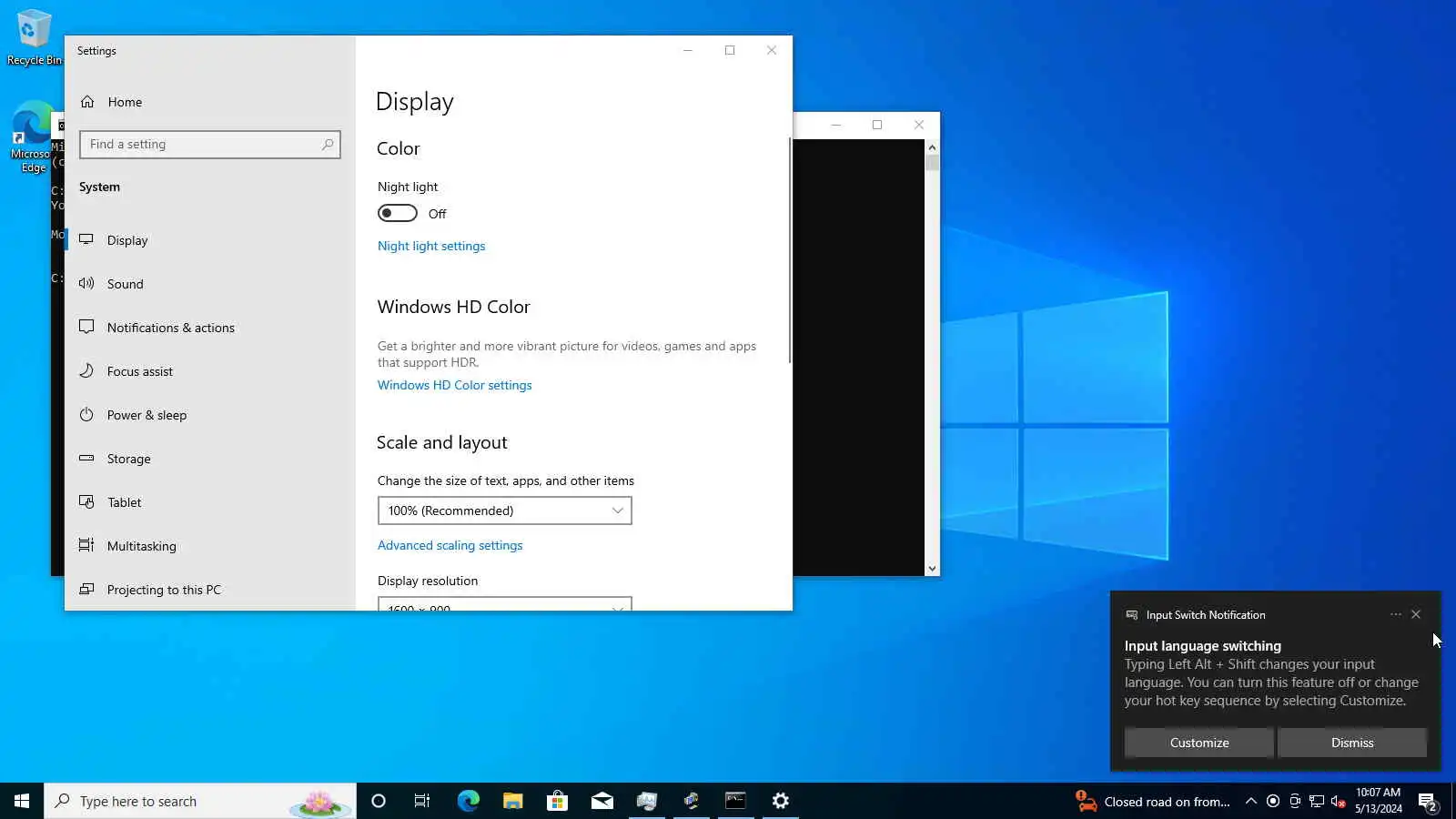Open the Windows Start menu
Image resolution: width=1456 pixels, height=819 pixels.
click(22, 801)
